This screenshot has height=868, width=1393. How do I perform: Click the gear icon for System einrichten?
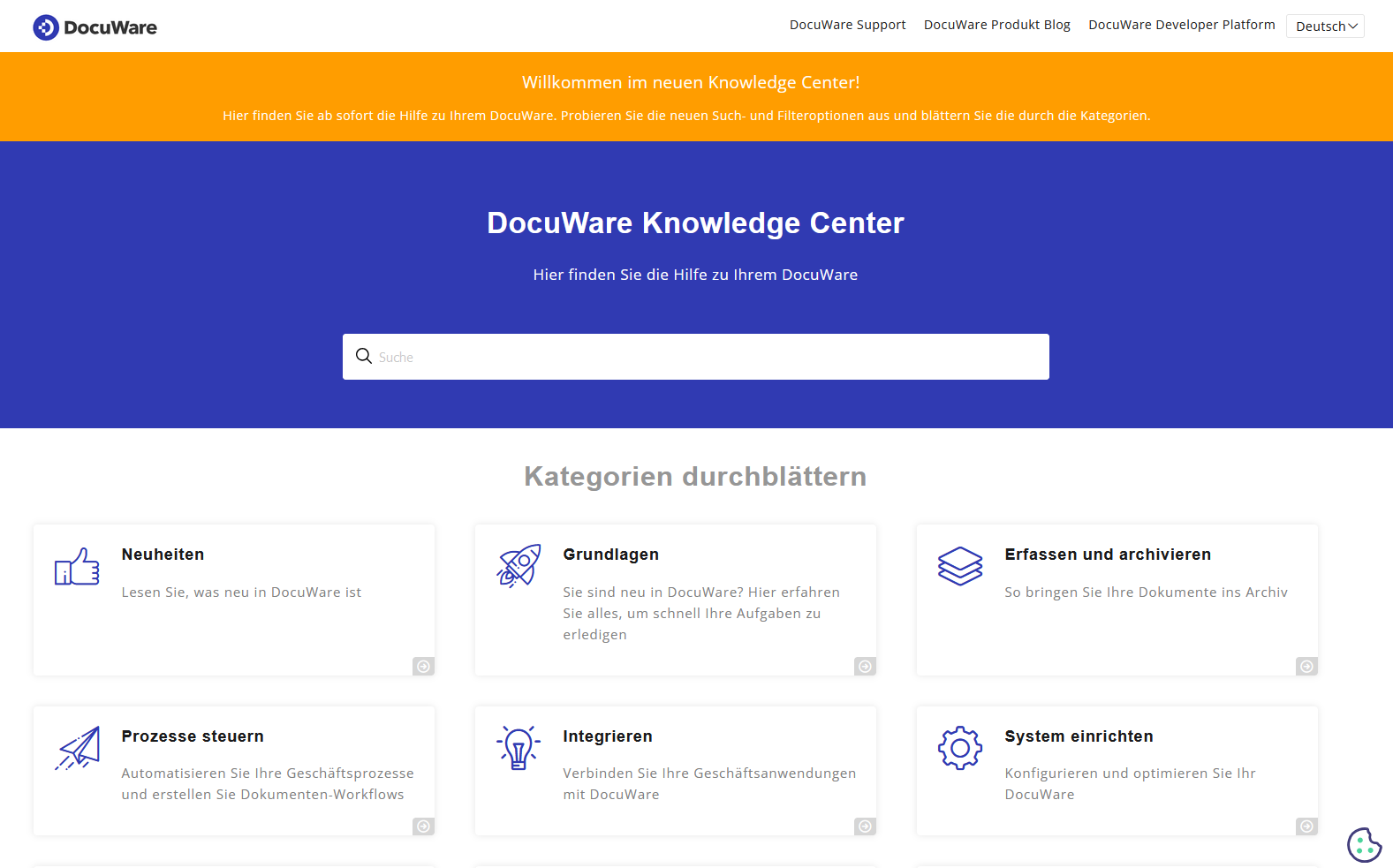pyautogui.click(x=960, y=748)
